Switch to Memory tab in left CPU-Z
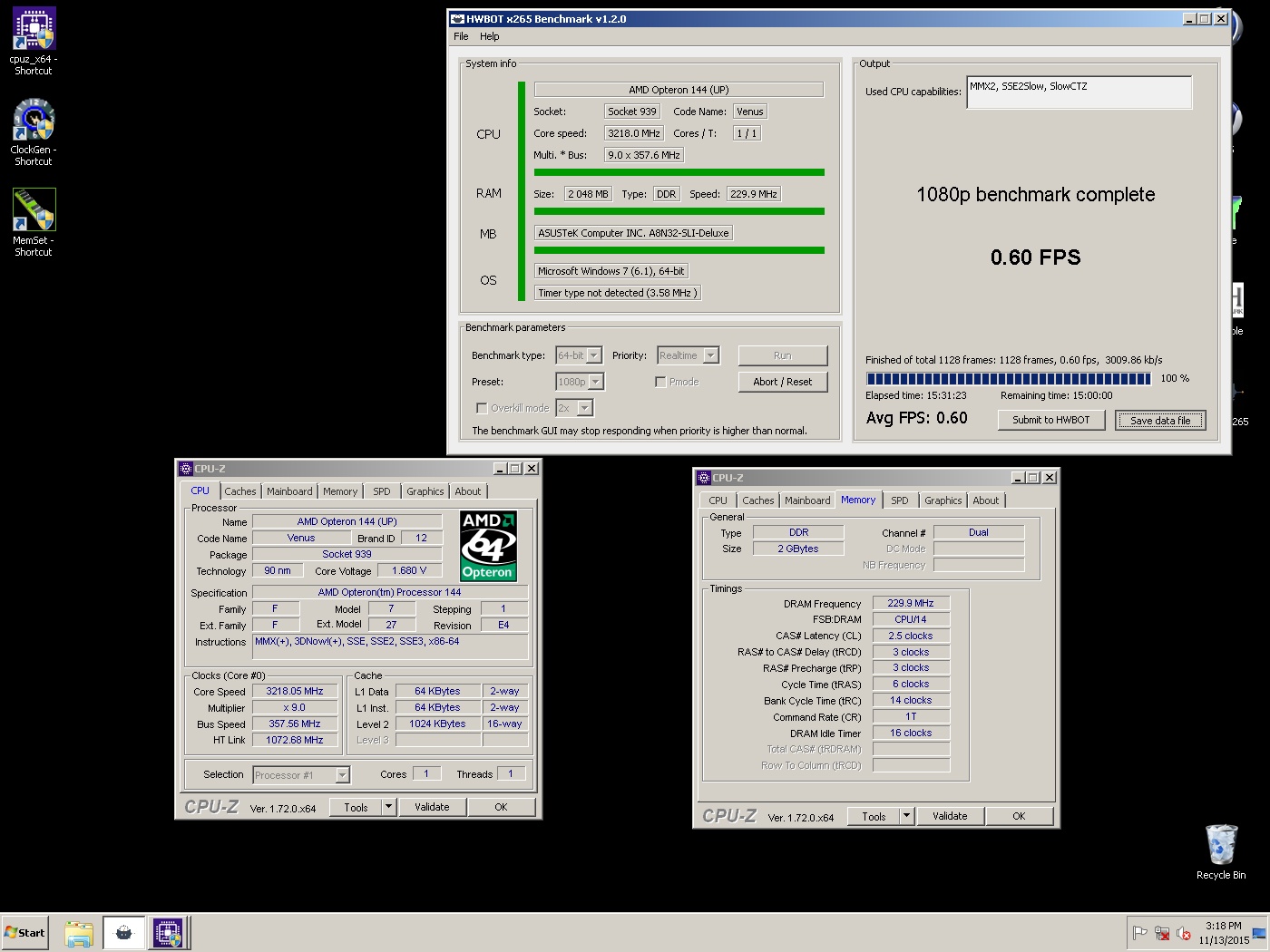Viewport: 1270px width, 952px height. 340,491
